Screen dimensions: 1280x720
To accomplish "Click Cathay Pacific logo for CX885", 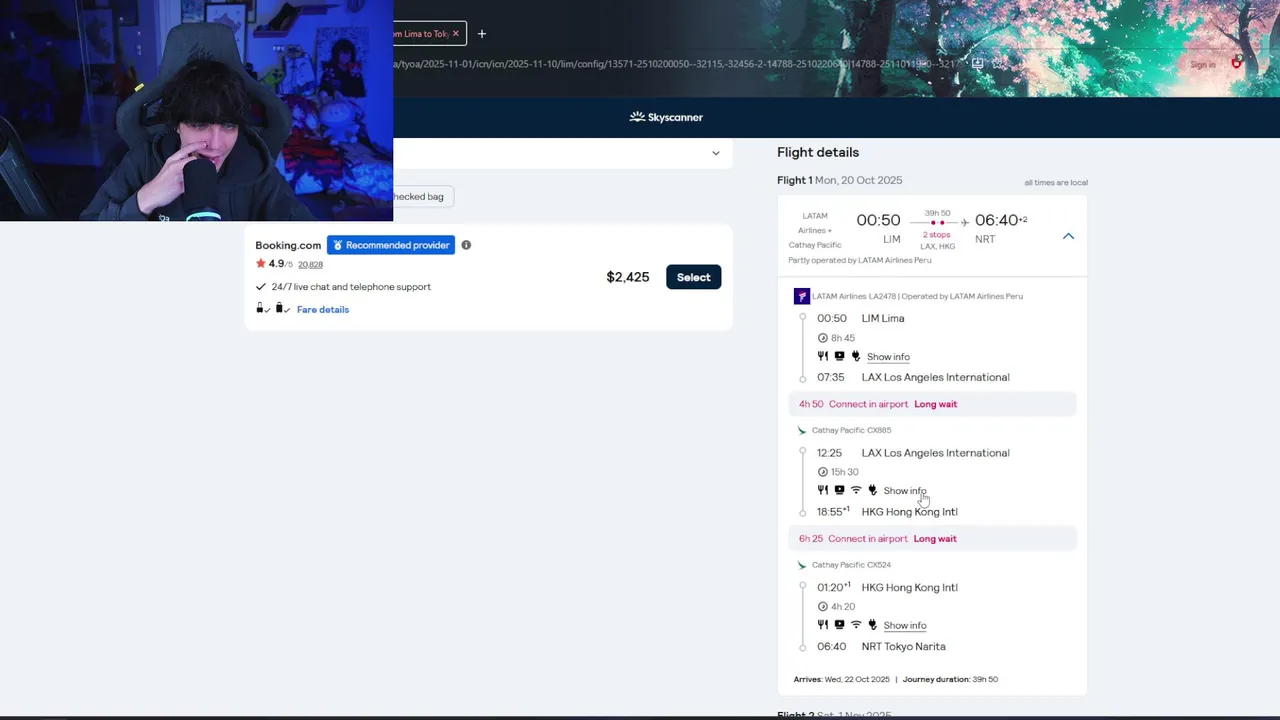I will coord(801,430).
